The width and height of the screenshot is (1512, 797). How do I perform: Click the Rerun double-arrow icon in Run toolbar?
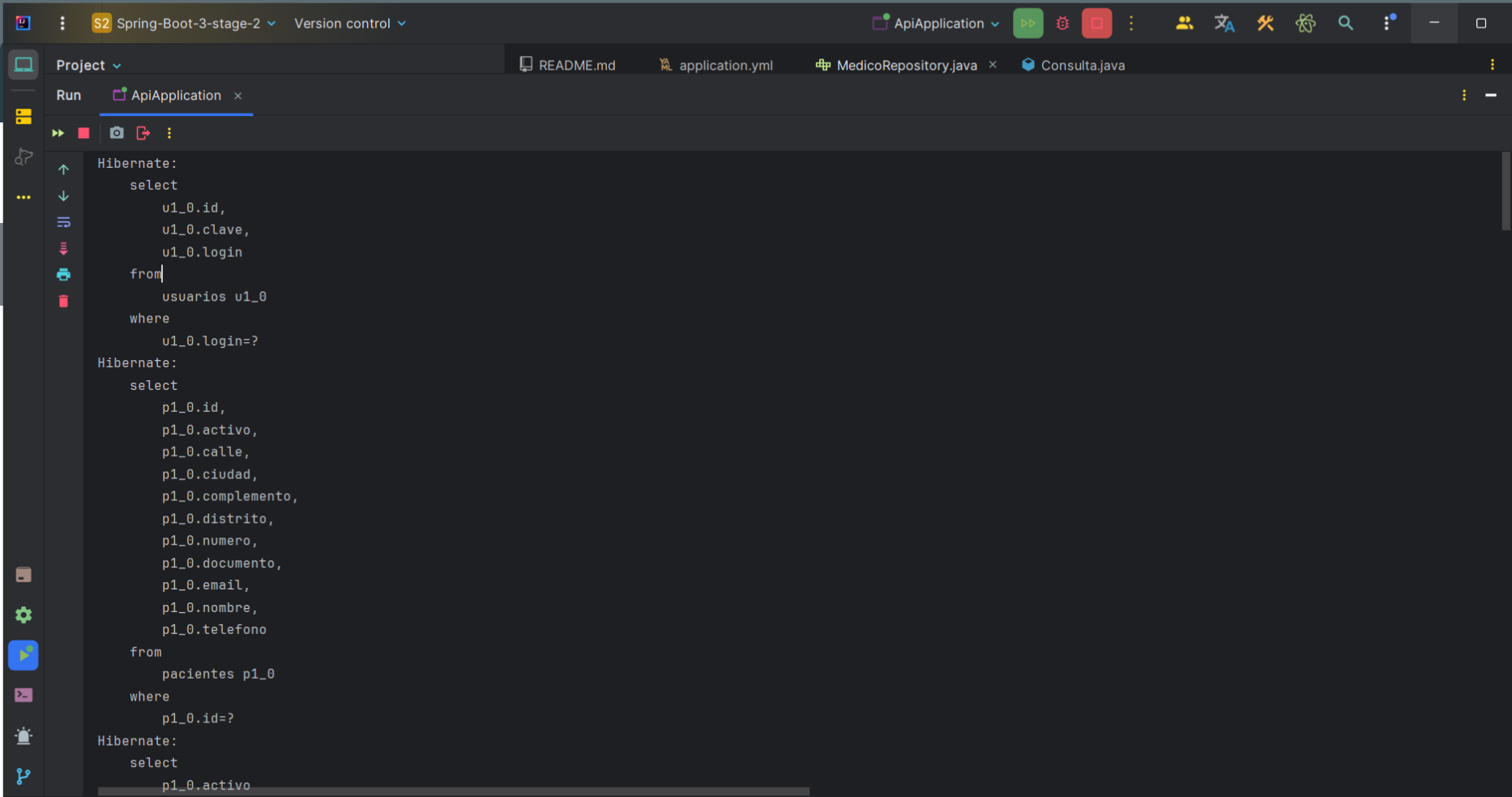click(x=58, y=133)
